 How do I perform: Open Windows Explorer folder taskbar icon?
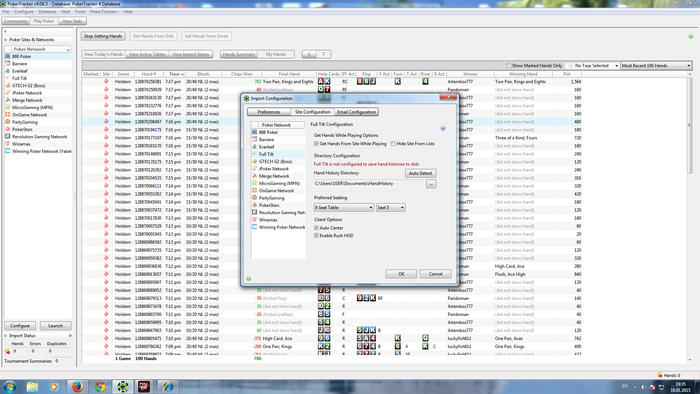coord(32,386)
